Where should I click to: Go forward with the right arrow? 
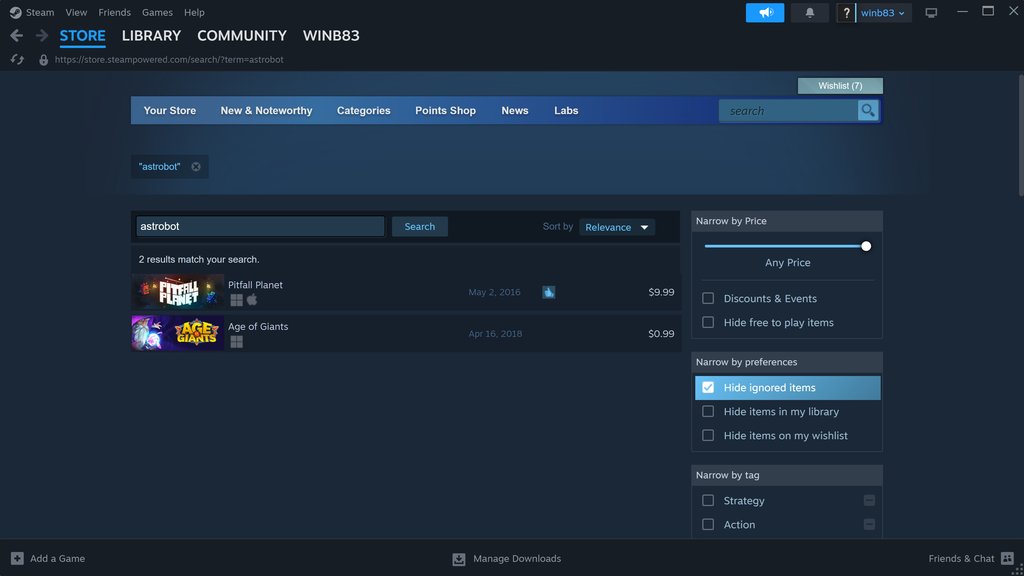coord(42,36)
